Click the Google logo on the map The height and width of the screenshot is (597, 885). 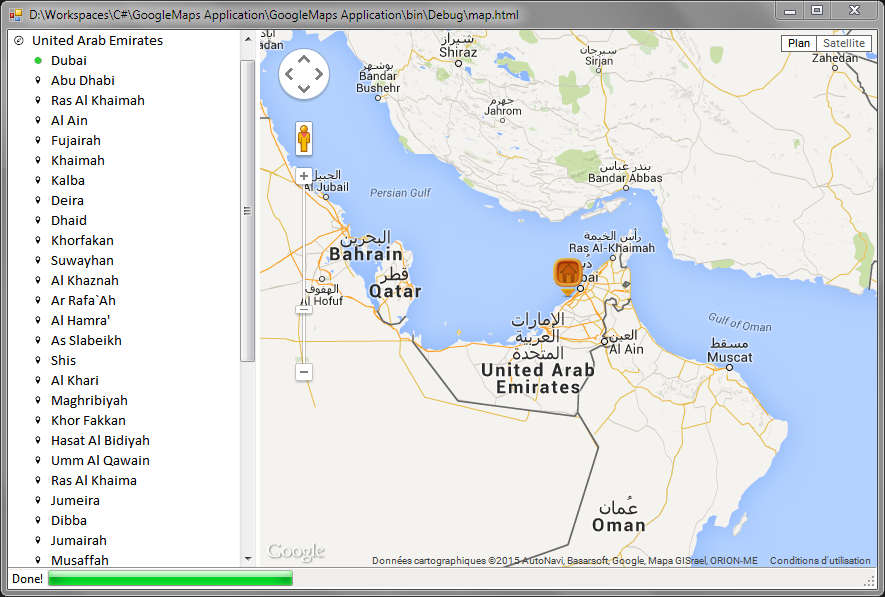point(296,551)
